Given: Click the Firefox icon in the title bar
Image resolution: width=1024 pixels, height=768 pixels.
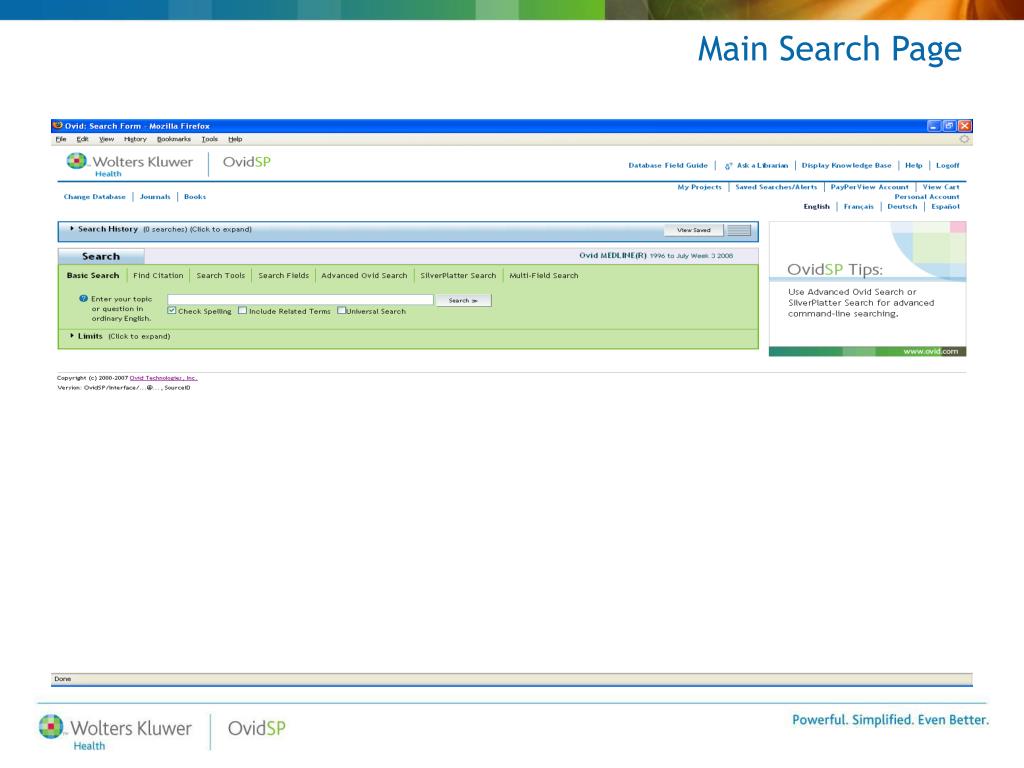Looking at the screenshot, I should point(57,125).
